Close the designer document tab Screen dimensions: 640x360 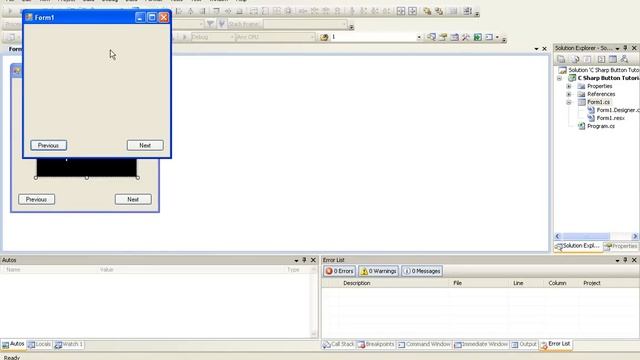(x=544, y=49)
